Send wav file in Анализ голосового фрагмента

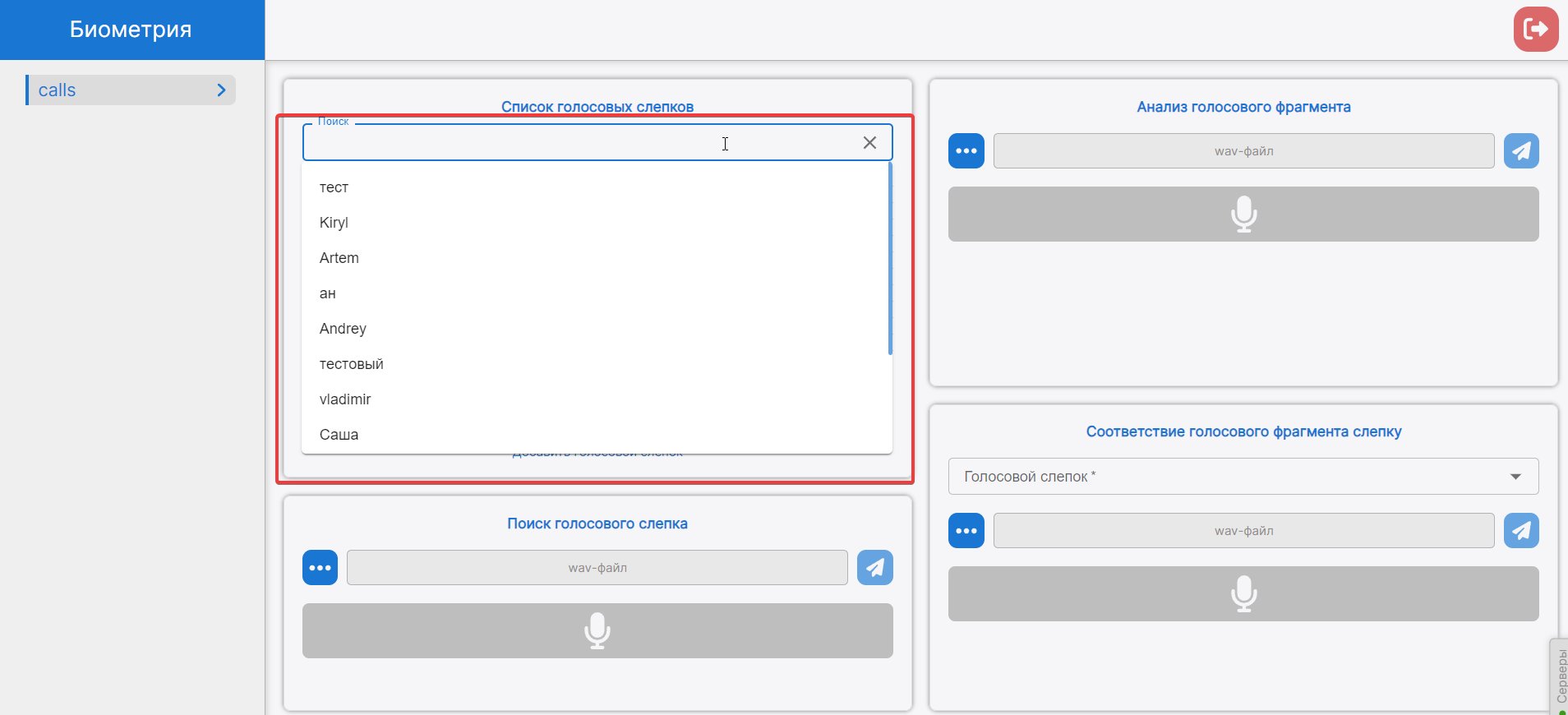click(x=1521, y=151)
